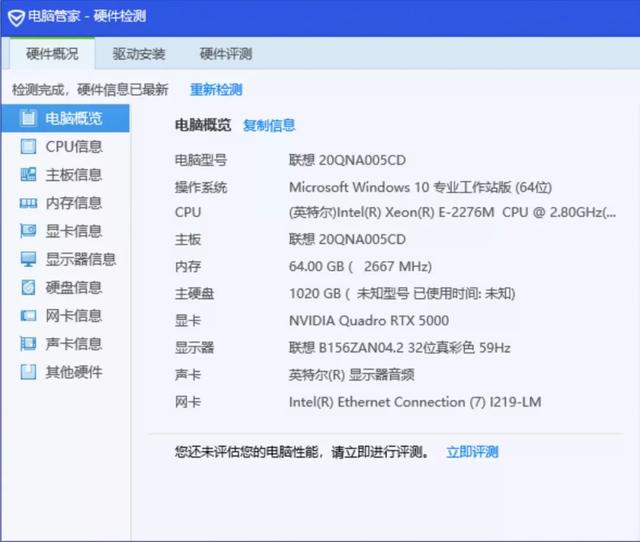Click the 电脑管家 shield logo icon
This screenshot has height=542, width=640.
tap(16, 18)
